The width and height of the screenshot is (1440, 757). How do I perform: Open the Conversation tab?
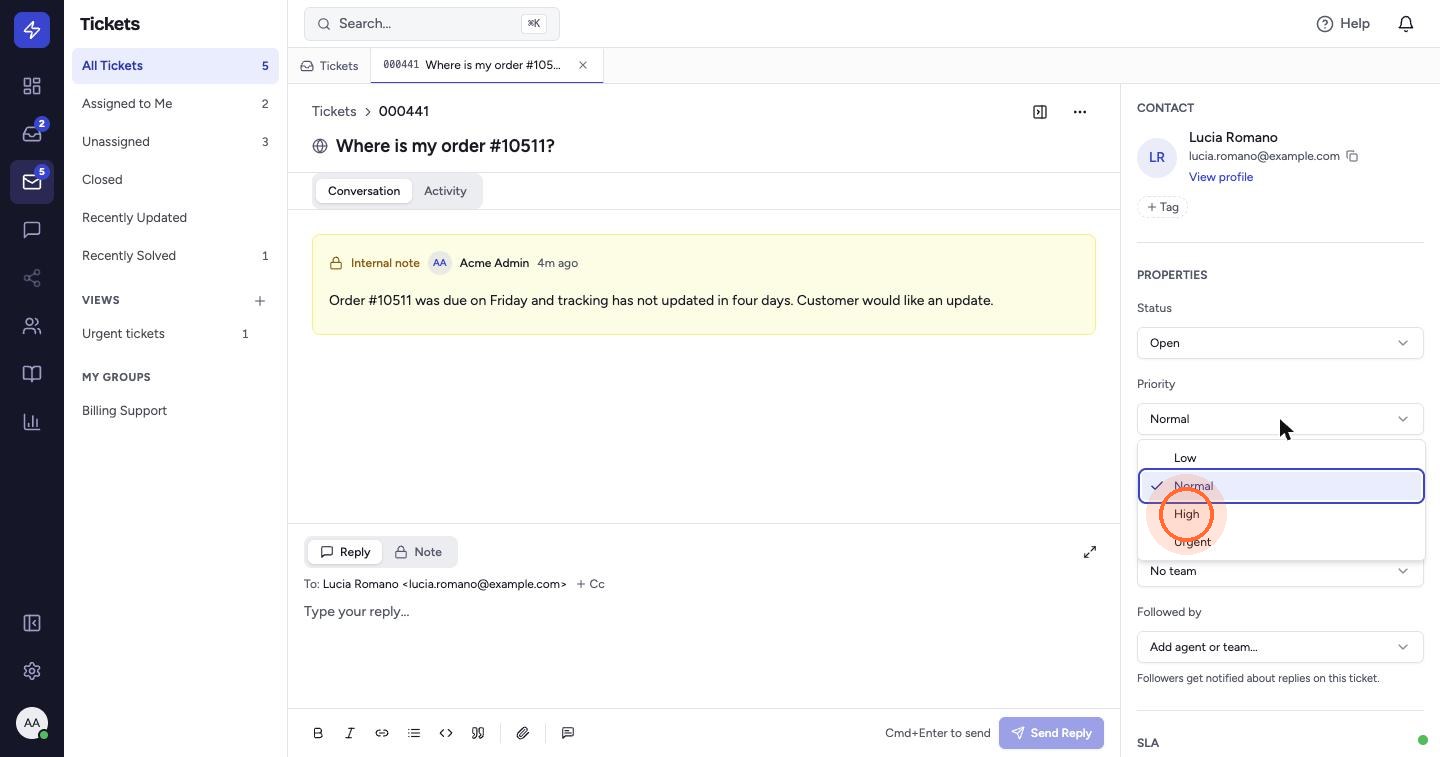tap(364, 191)
